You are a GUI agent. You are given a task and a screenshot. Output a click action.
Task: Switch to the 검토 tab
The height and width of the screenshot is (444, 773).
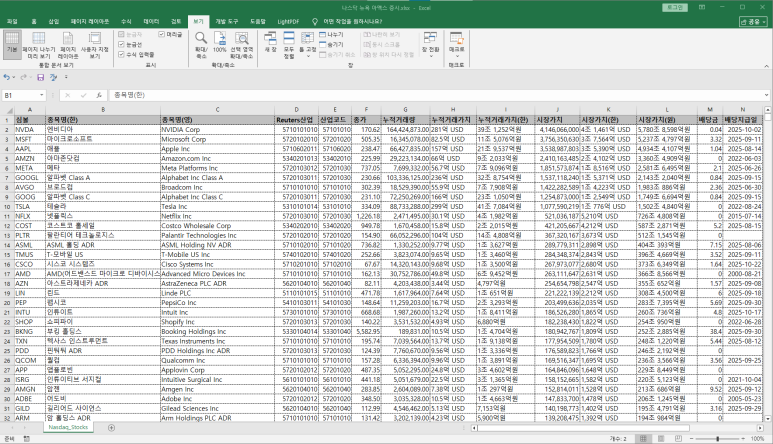[176, 22]
